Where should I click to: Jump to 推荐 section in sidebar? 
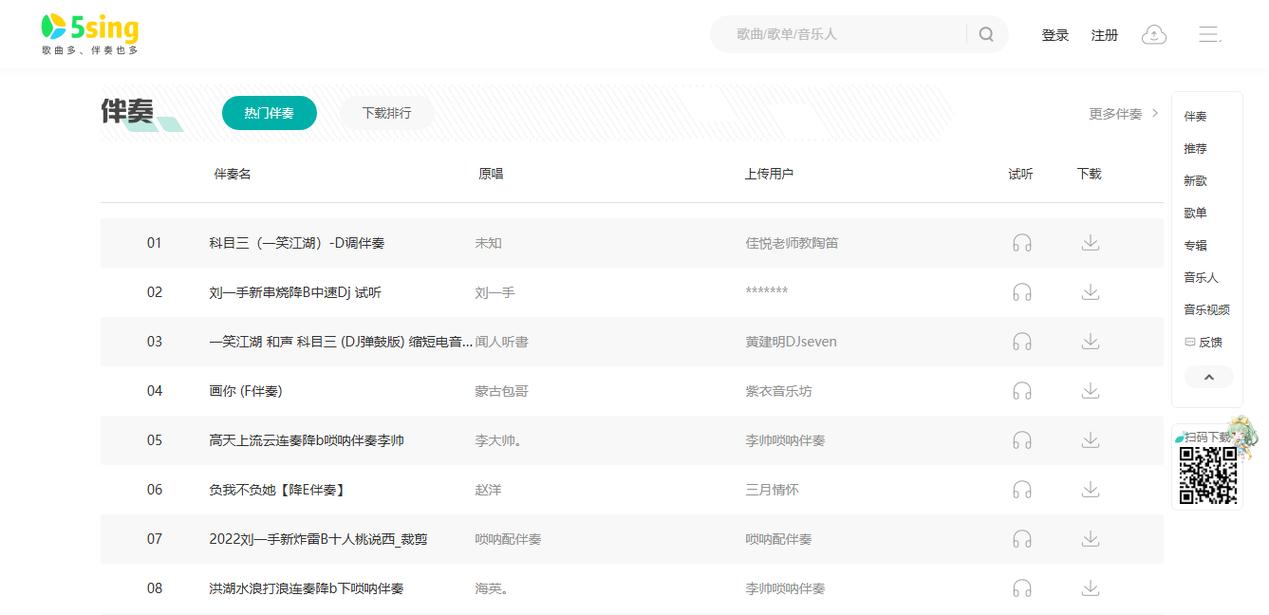click(1195, 148)
